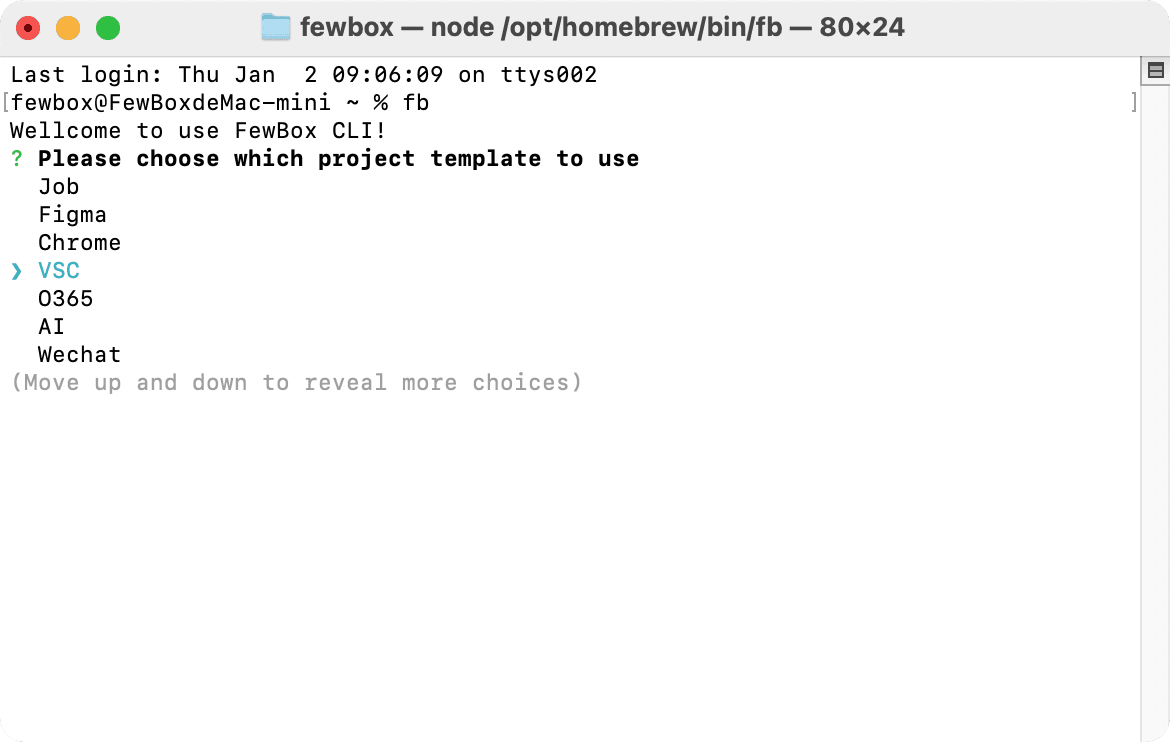Click the cyan chevron pointer beside VSC
This screenshot has width=1170, height=742.
click(16, 271)
